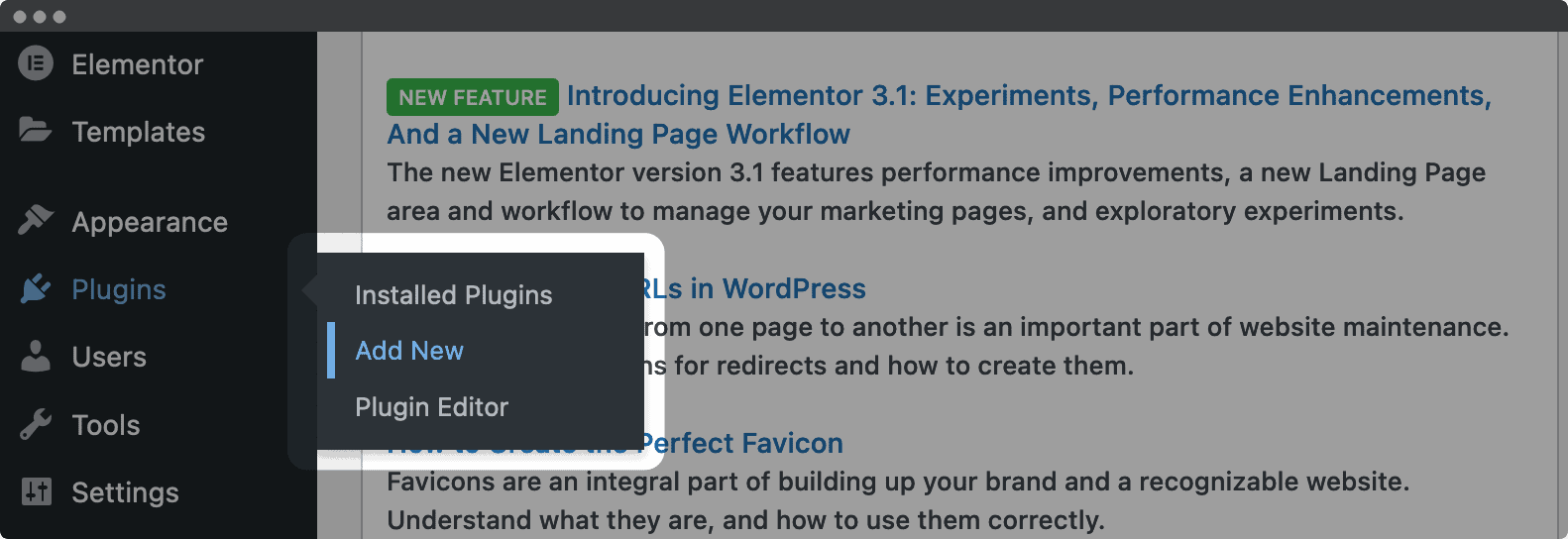Click the Templates folder icon
The image size is (1568, 539).
click(x=36, y=131)
